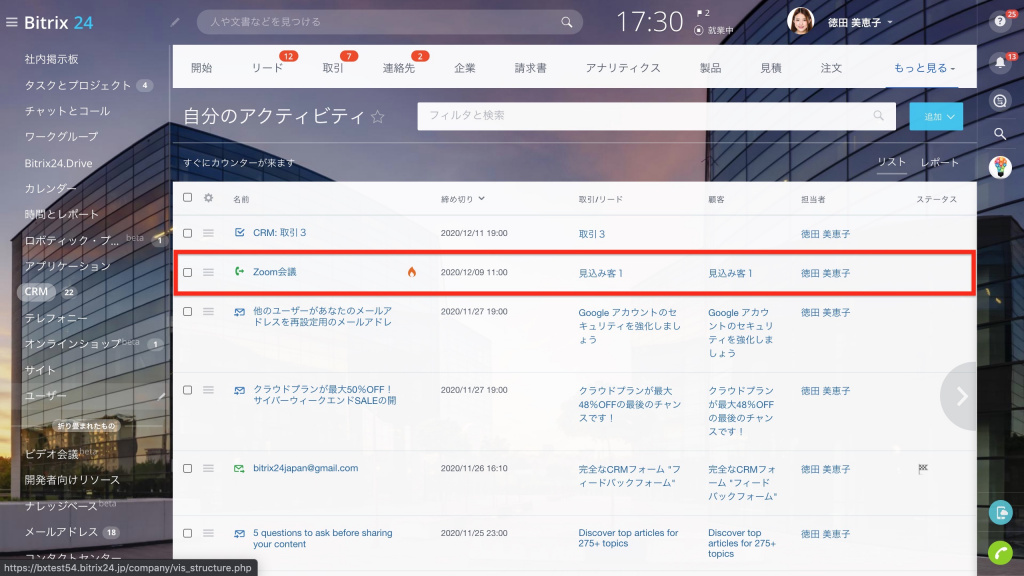Expand the 折り畳まれたもの sidebar section
This screenshot has height=576, width=1024.
coord(86,426)
